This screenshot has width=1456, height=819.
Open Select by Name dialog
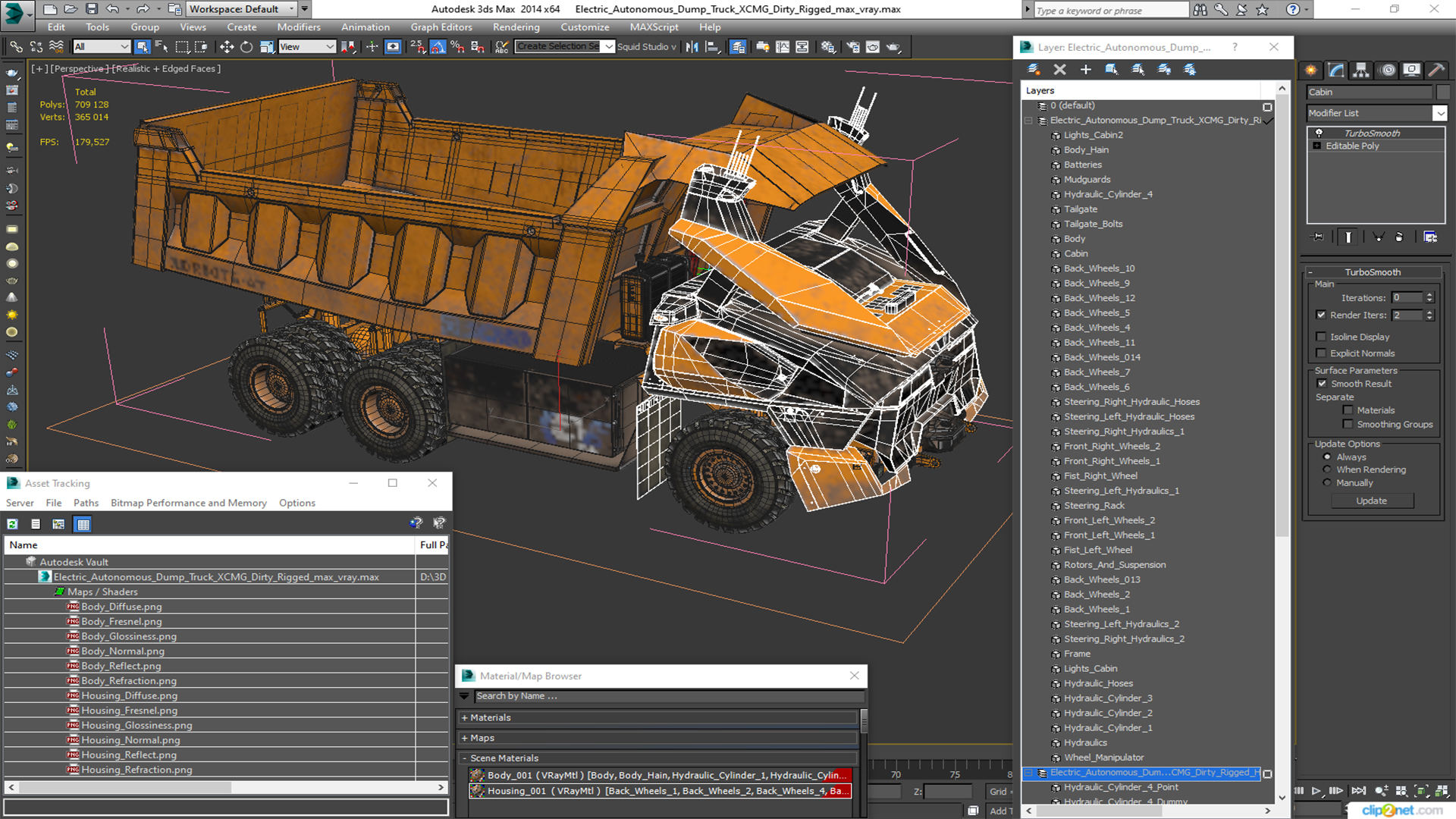click(162, 47)
